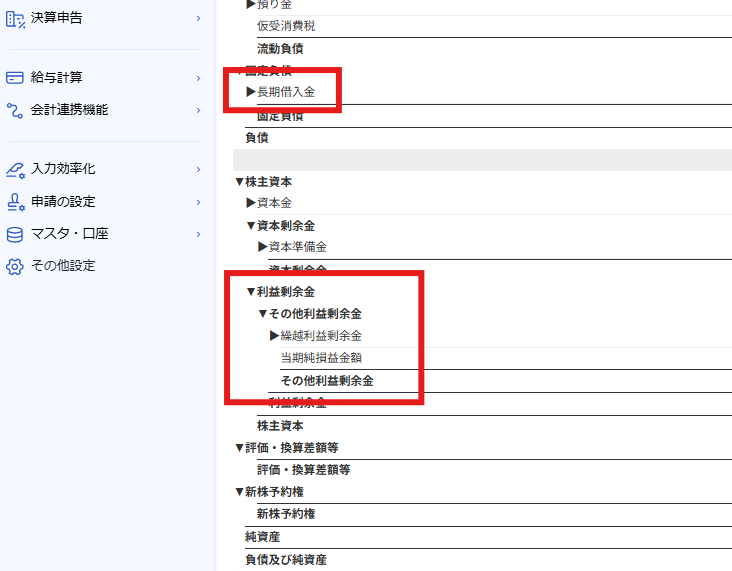Expand the 資本準備金 row
Screen dimensions: 732x571
(x=263, y=247)
